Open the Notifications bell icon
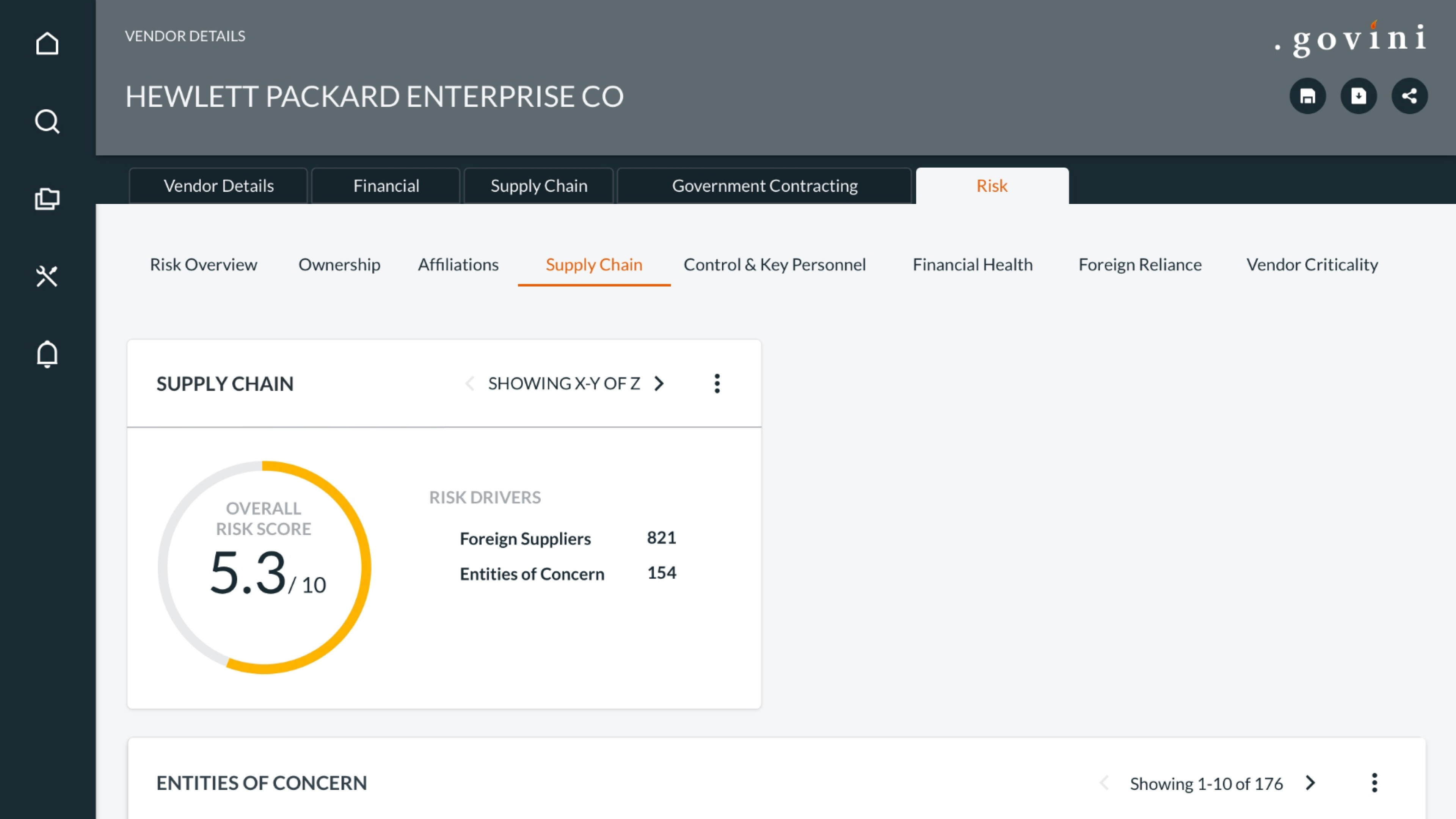The width and height of the screenshot is (1456, 819). coord(47,355)
